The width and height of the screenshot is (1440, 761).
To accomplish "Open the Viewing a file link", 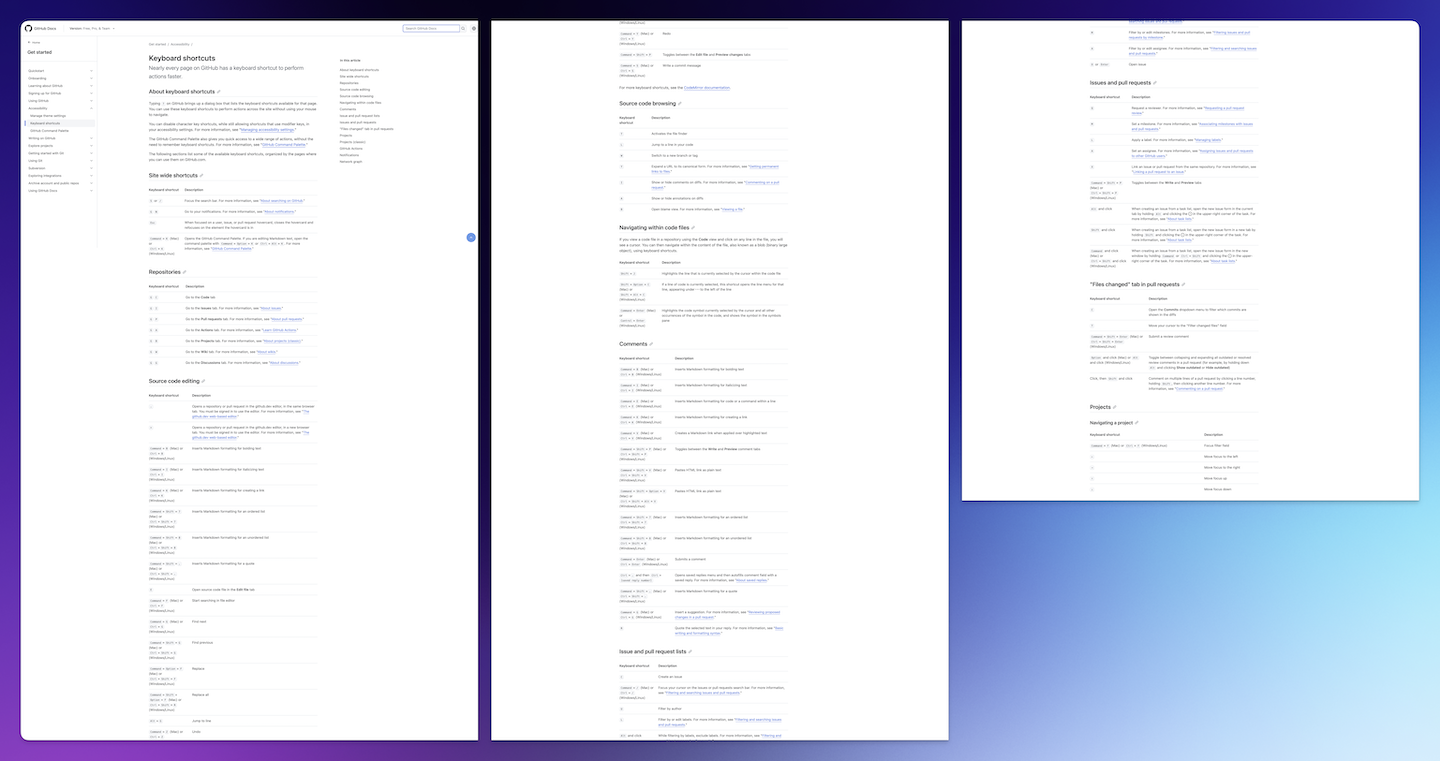I will coord(732,209).
